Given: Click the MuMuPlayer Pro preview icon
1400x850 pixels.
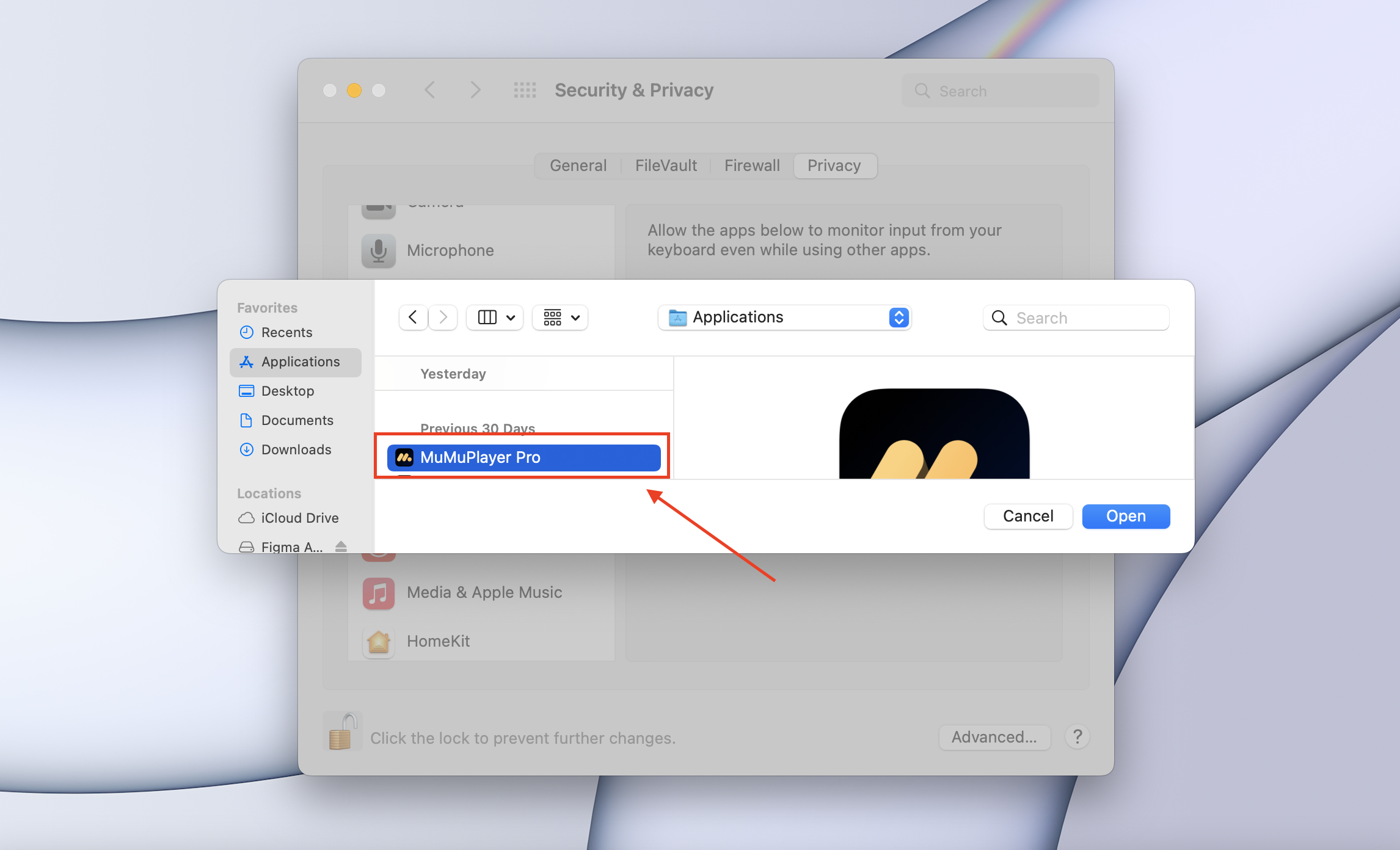Looking at the screenshot, I should coord(934,435).
